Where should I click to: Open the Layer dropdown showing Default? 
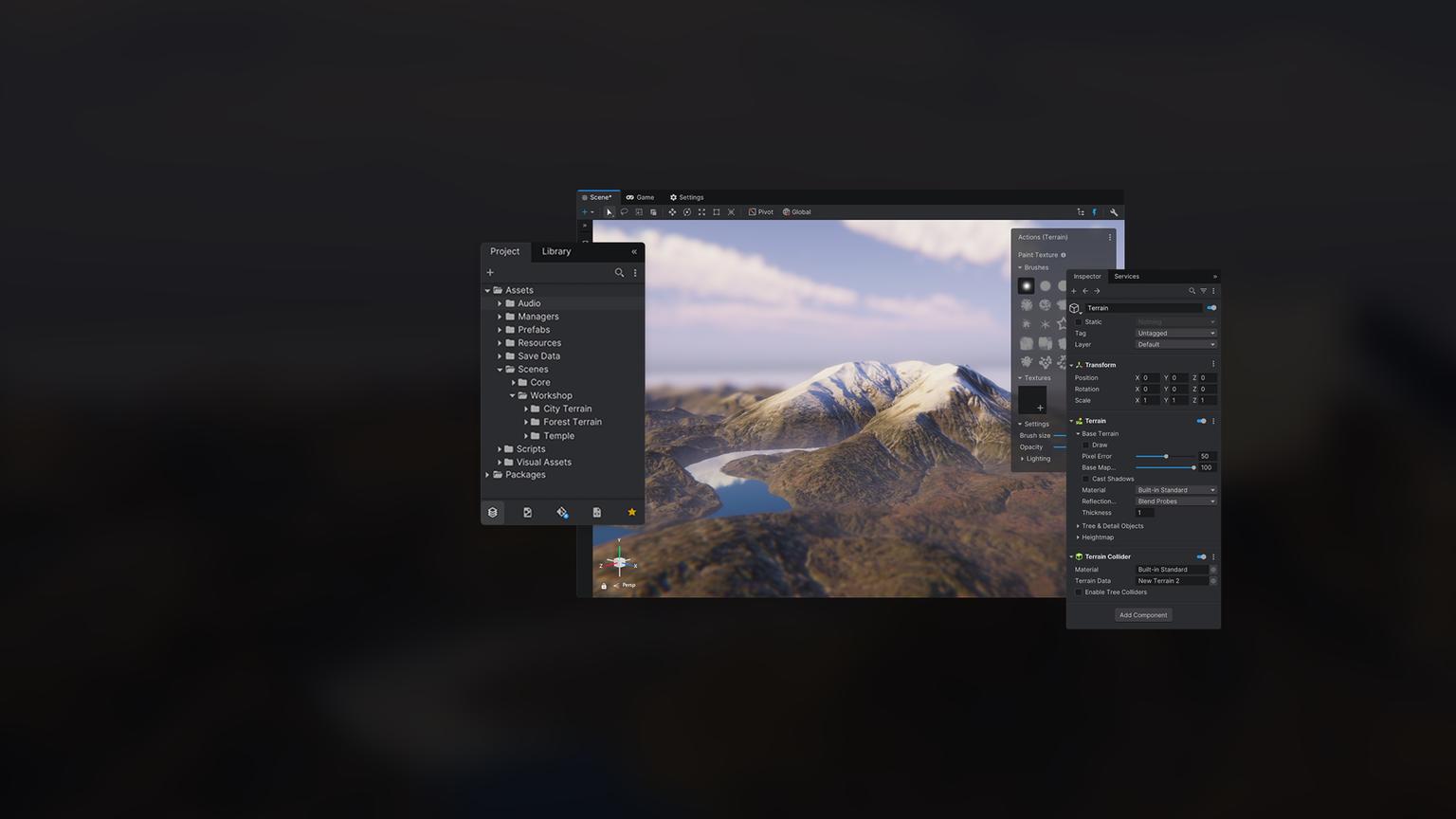[x=1175, y=345]
